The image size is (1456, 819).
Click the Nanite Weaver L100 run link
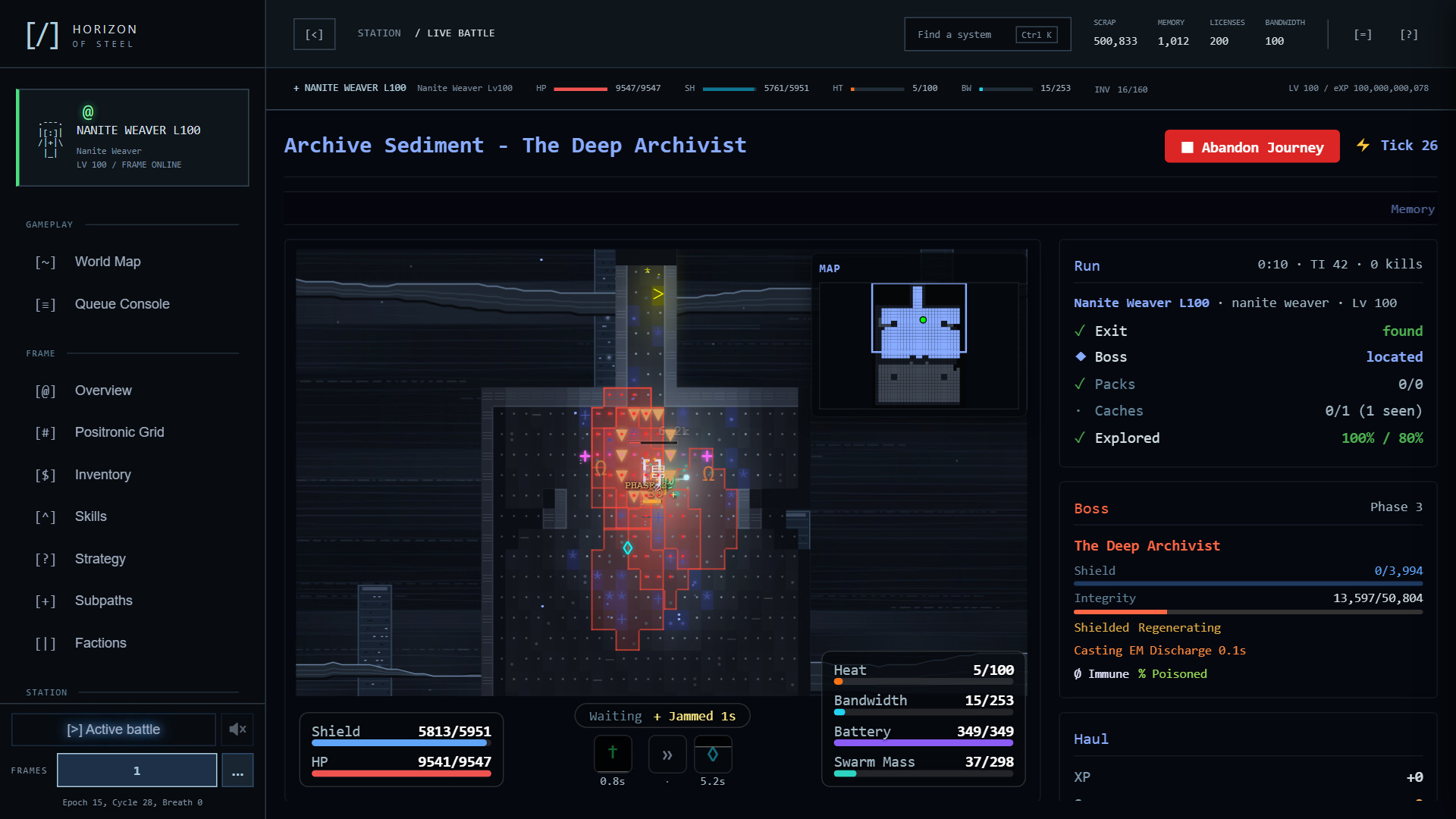click(x=1141, y=303)
